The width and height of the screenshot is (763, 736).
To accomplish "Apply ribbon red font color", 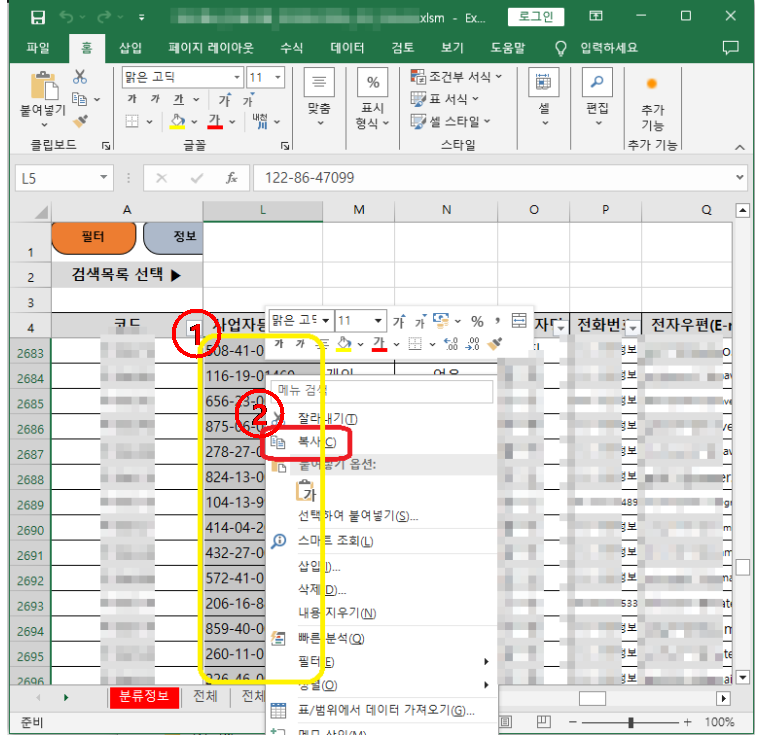I will pos(215,121).
